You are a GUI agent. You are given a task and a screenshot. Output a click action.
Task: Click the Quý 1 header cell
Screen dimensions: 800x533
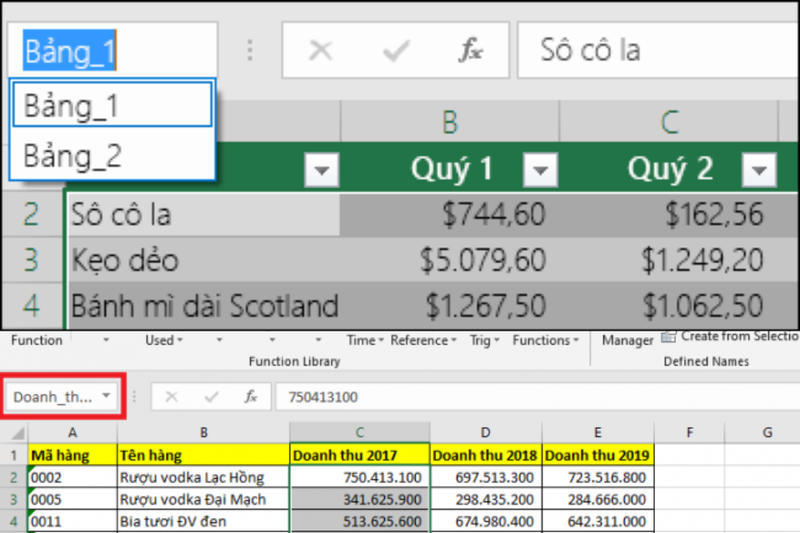point(450,169)
